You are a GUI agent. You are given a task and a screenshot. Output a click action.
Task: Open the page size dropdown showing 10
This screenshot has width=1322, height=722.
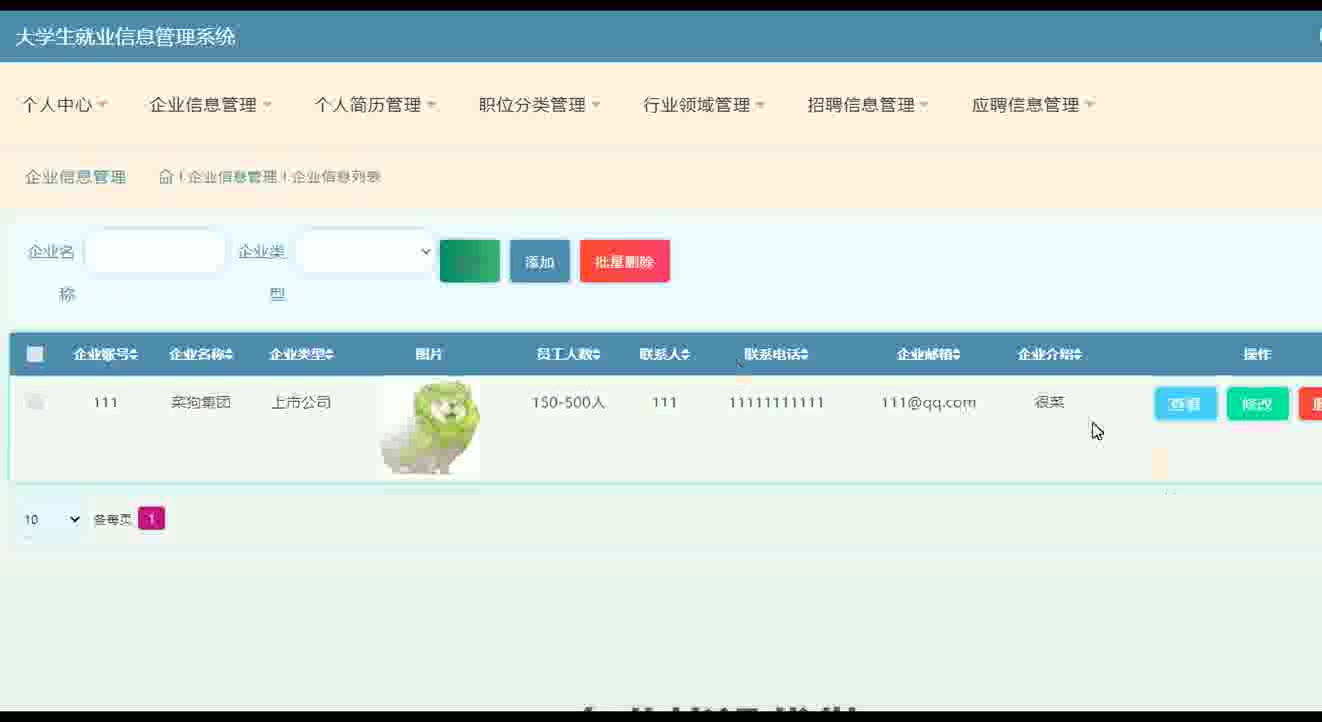[52, 519]
